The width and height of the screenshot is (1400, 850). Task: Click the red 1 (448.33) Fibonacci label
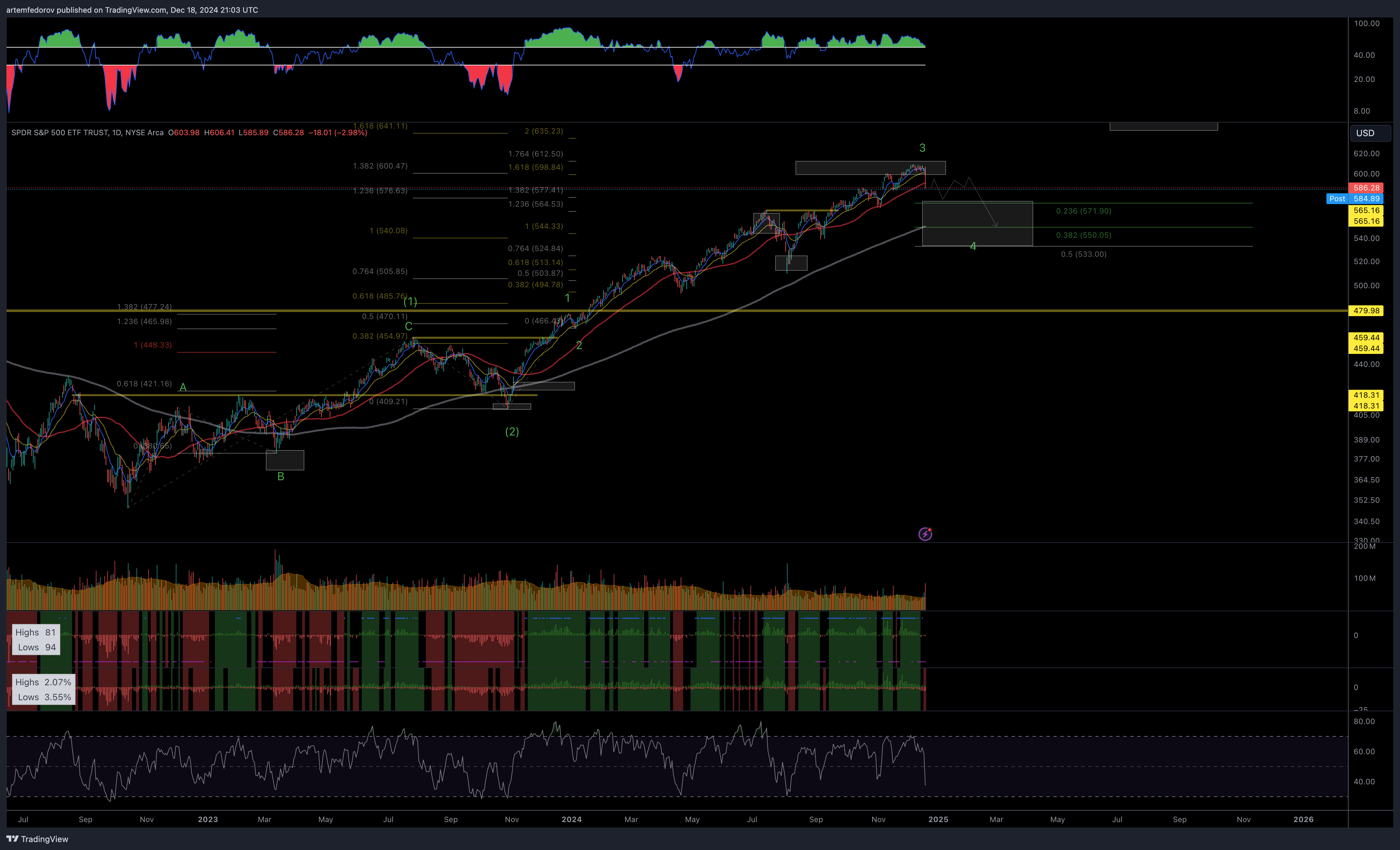point(152,345)
